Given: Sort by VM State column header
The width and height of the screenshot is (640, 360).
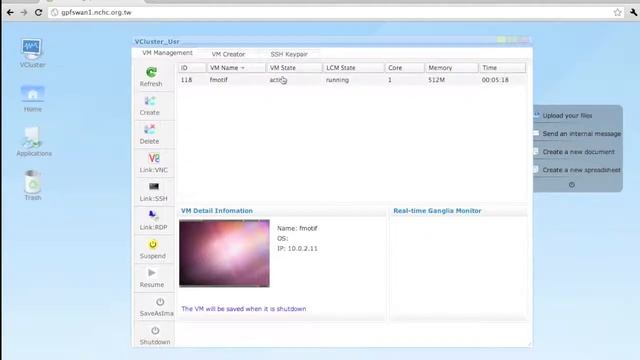Looking at the screenshot, I should click(x=294, y=68).
